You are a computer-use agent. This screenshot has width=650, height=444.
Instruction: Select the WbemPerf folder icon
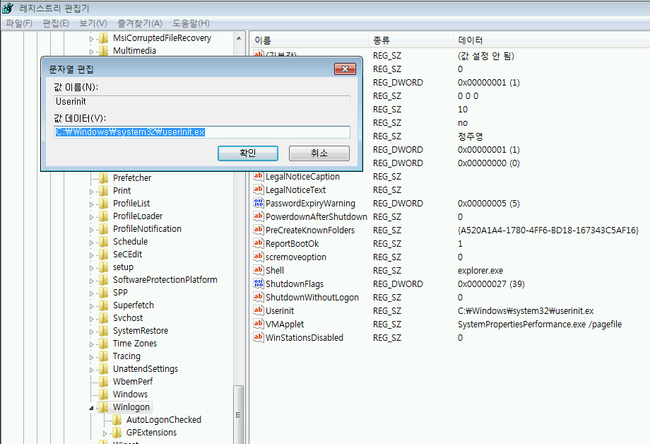coord(104,381)
